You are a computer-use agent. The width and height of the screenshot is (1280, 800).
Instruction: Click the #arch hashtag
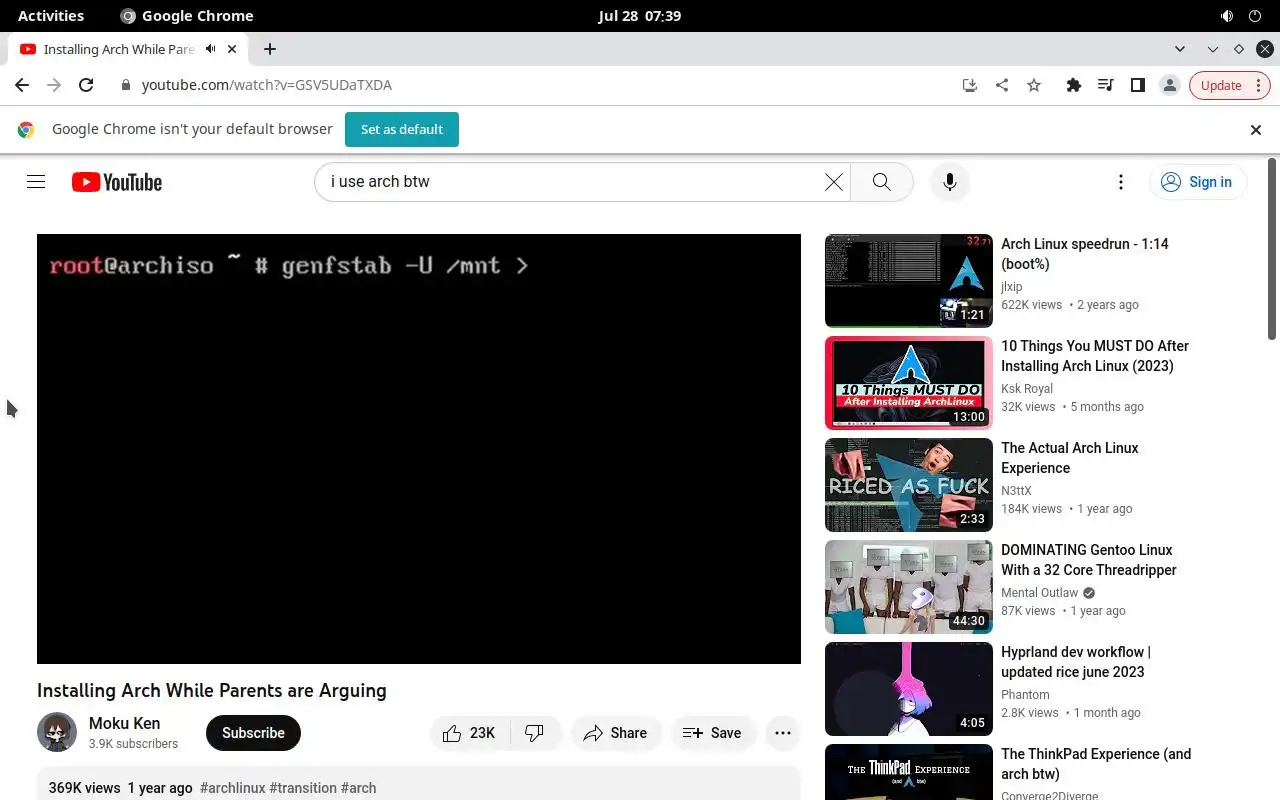(x=359, y=788)
